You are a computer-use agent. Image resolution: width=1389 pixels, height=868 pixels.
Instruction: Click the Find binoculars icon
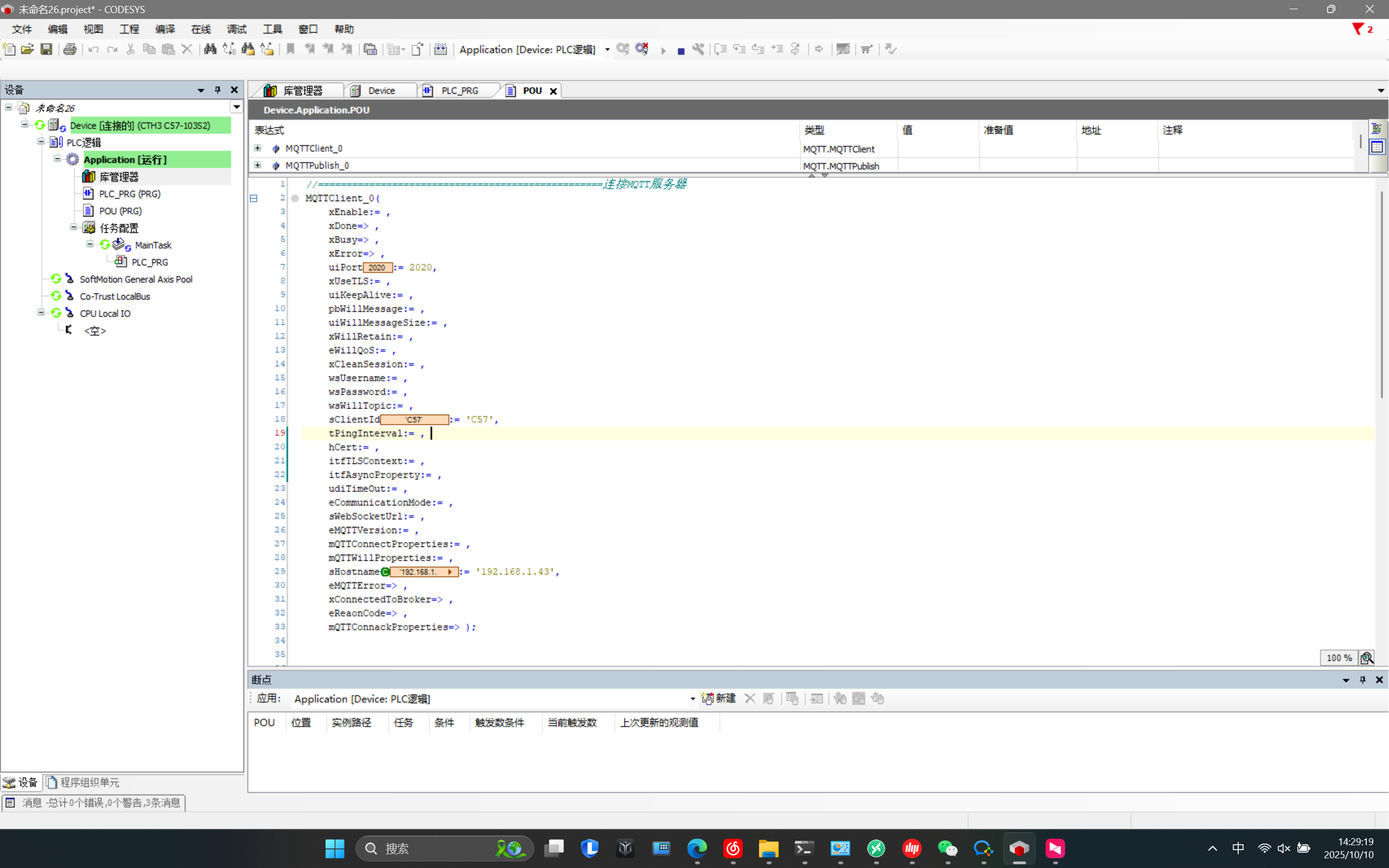210,49
